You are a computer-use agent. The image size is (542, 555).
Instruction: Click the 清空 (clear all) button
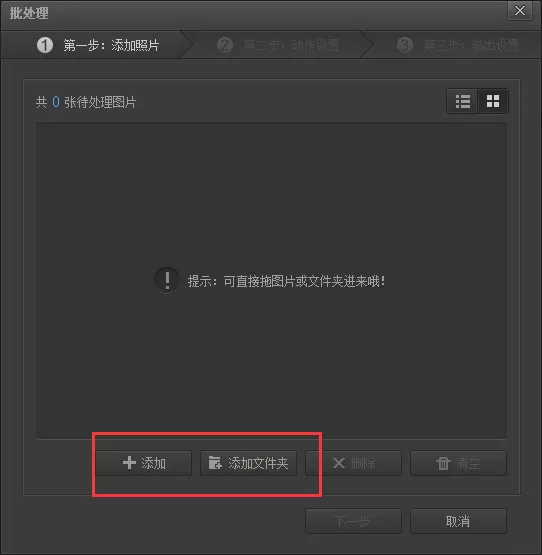[x=458, y=463]
